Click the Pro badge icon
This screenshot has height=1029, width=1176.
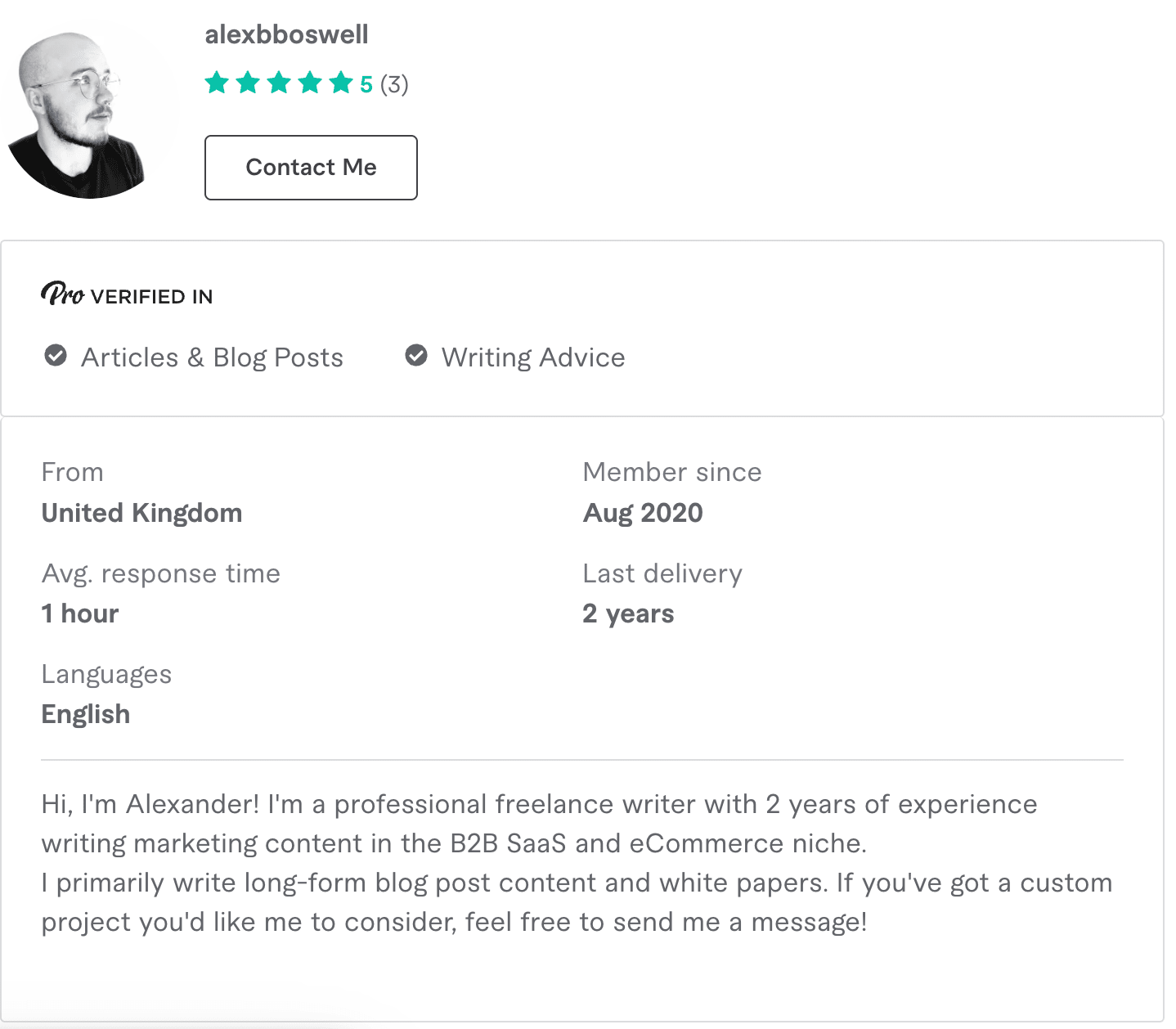click(62, 294)
